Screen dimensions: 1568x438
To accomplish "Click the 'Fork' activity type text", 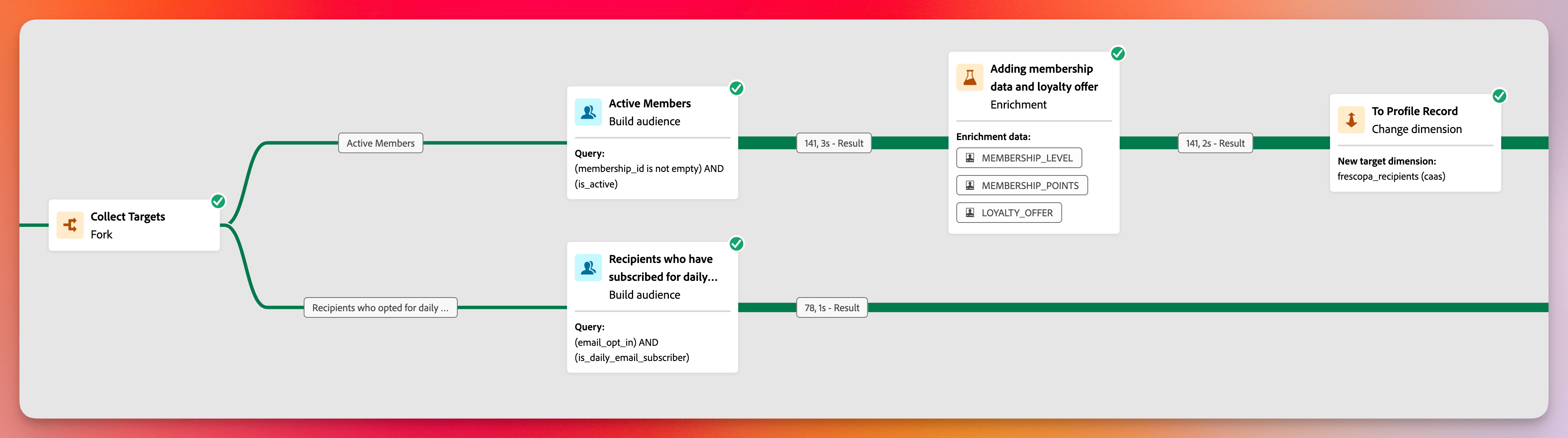I will coord(101,235).
